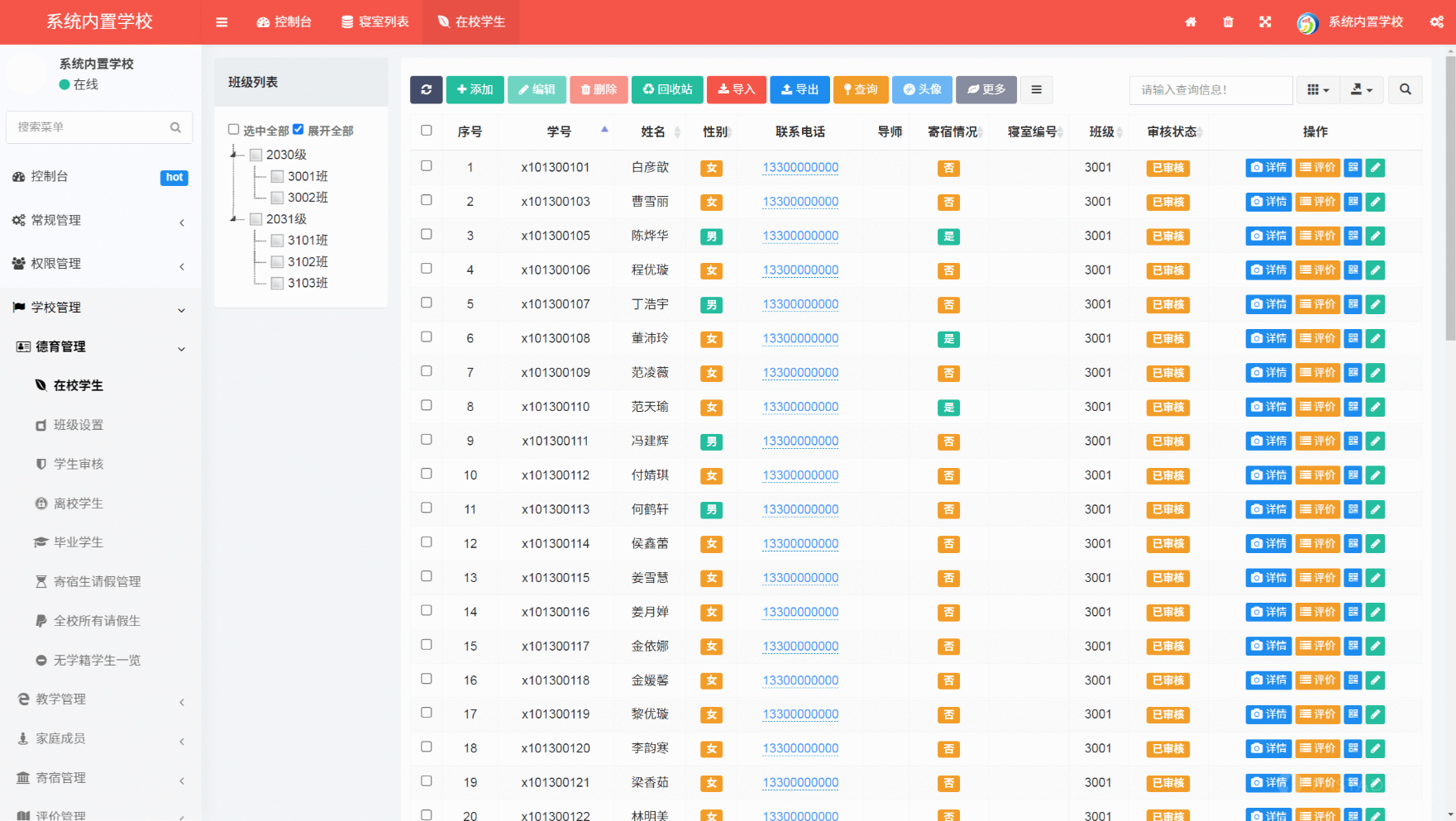Image resolution: width=1456 pixels, height=821 pixels.
Task: Click the list-view hamburger toolbar button
Action: tap(1036, 89)
